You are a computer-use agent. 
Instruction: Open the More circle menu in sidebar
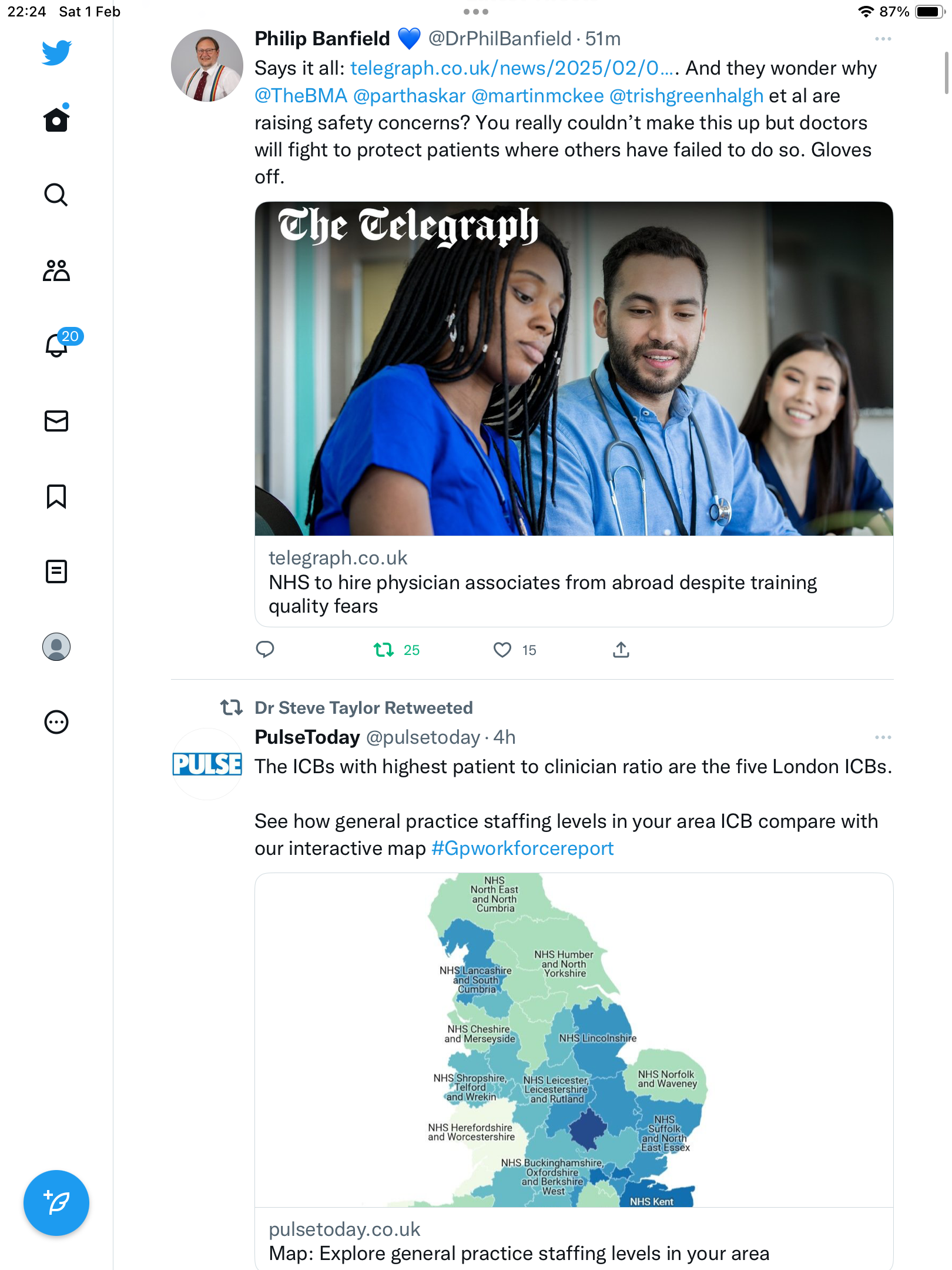pos(56,722)
